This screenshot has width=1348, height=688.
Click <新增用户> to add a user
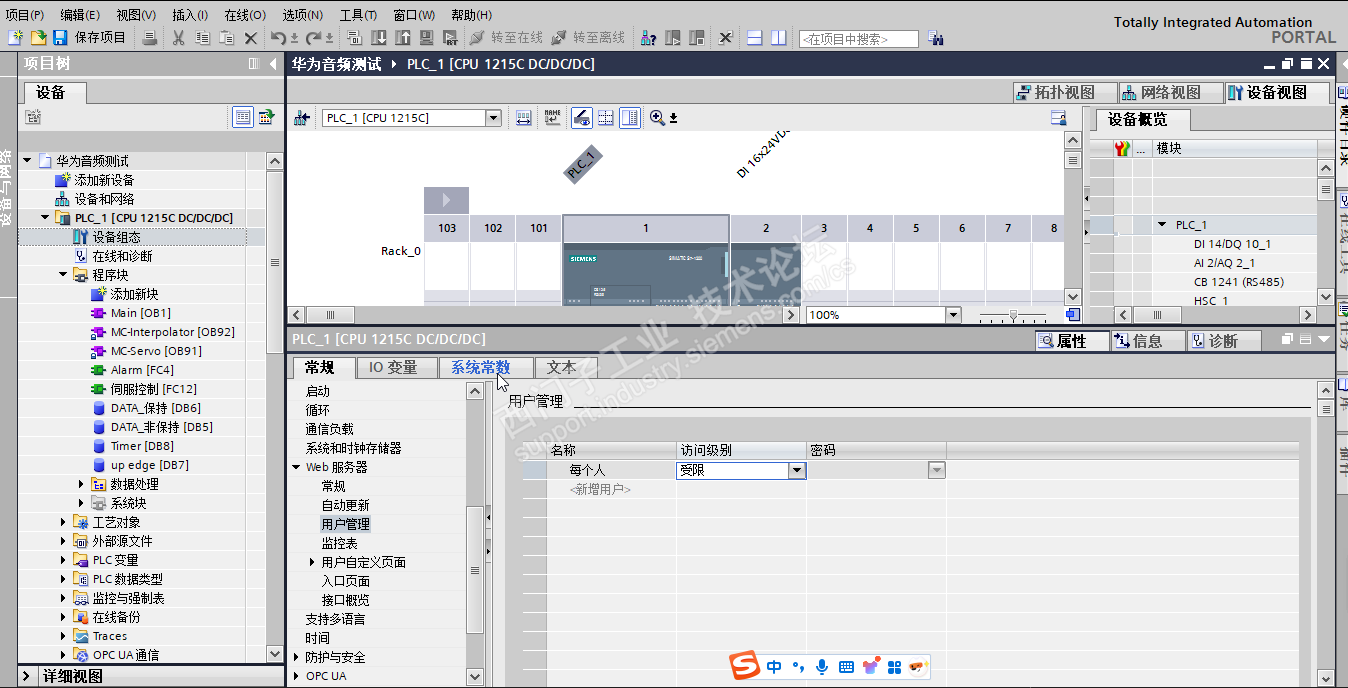(600, 490)
